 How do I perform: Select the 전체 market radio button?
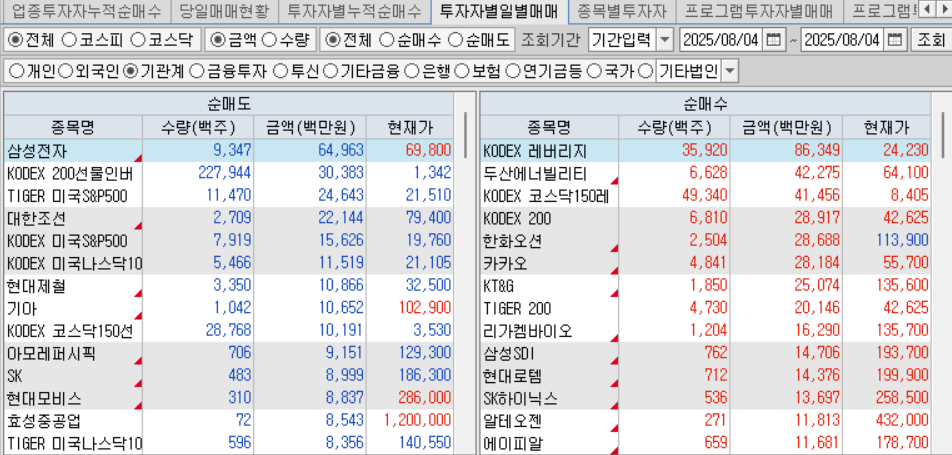tap(15, 41)
